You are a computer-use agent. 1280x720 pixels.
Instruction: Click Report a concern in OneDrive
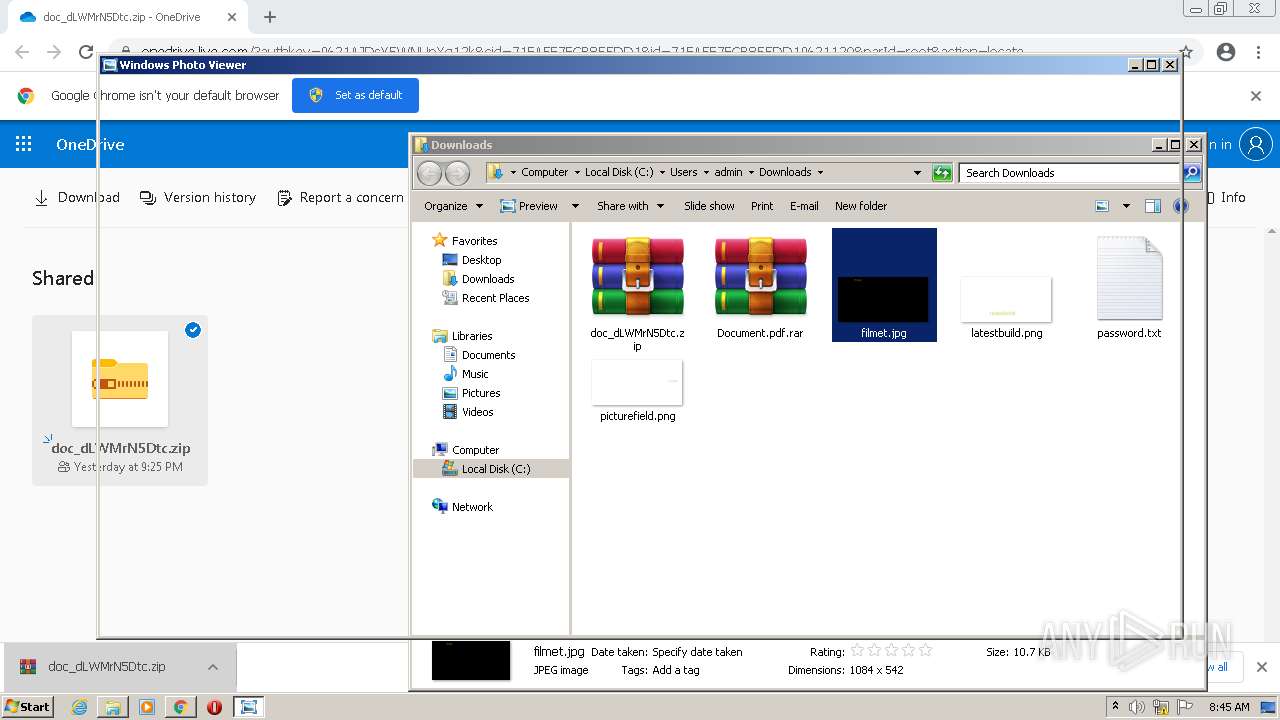pos(340,198)
